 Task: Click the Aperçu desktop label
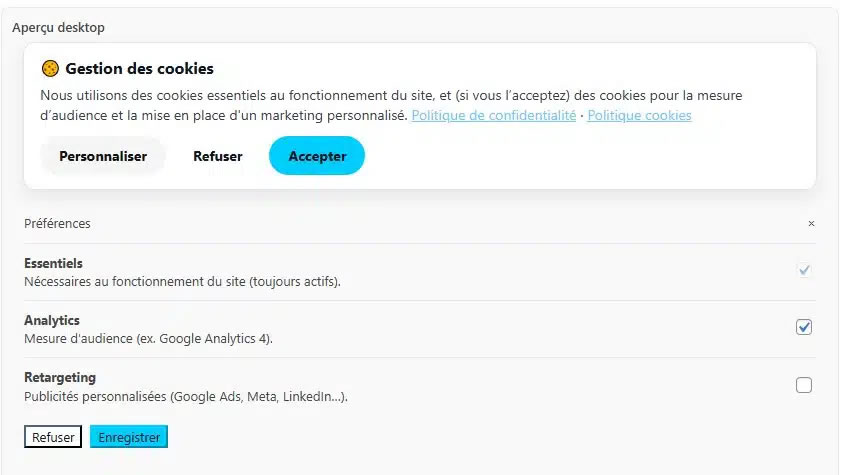pos(58,28)
